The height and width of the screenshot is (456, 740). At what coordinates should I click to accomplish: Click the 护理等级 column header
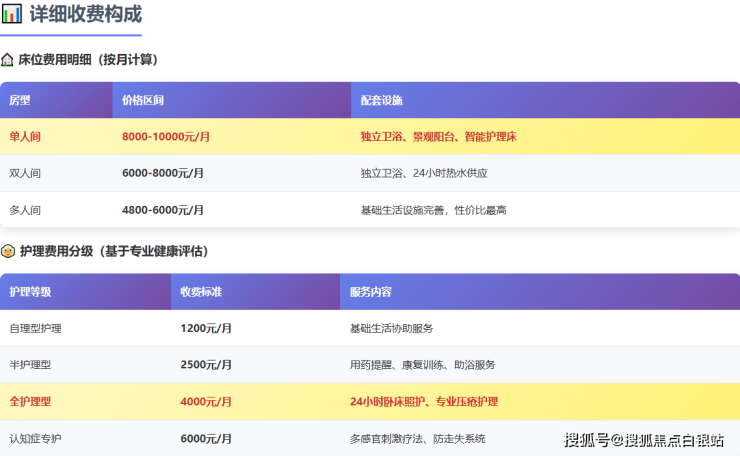click(x=30, y=292)
